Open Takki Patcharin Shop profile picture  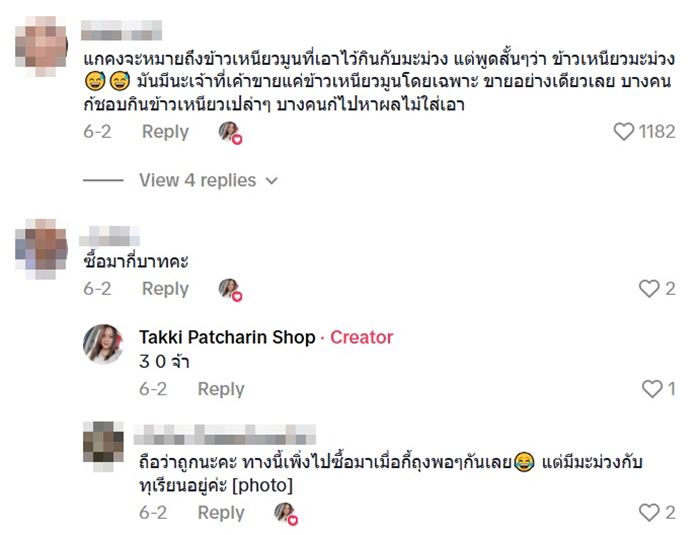point(103,343)
